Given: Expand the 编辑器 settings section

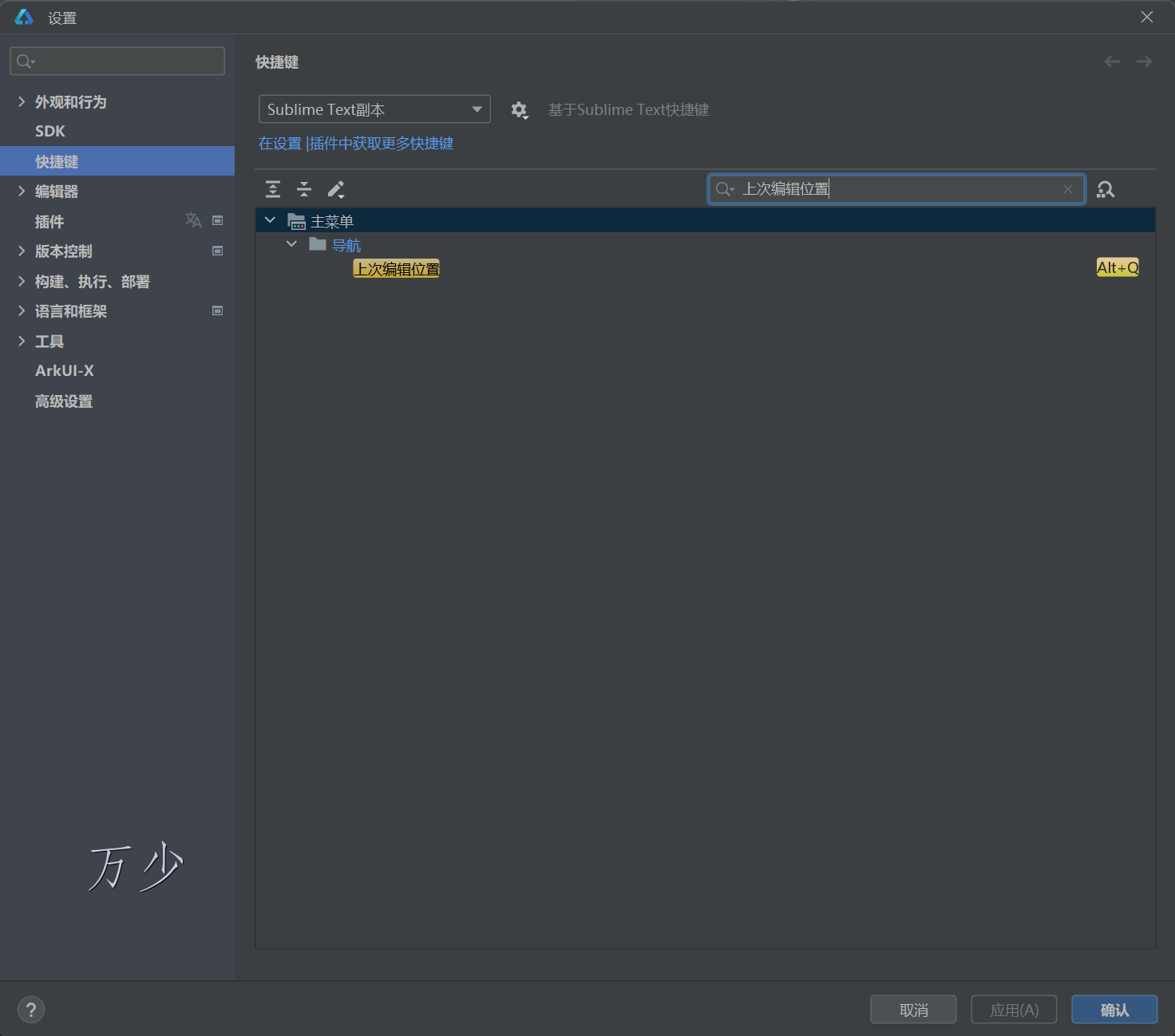Looking at the screenshot, I should (22, 191).
